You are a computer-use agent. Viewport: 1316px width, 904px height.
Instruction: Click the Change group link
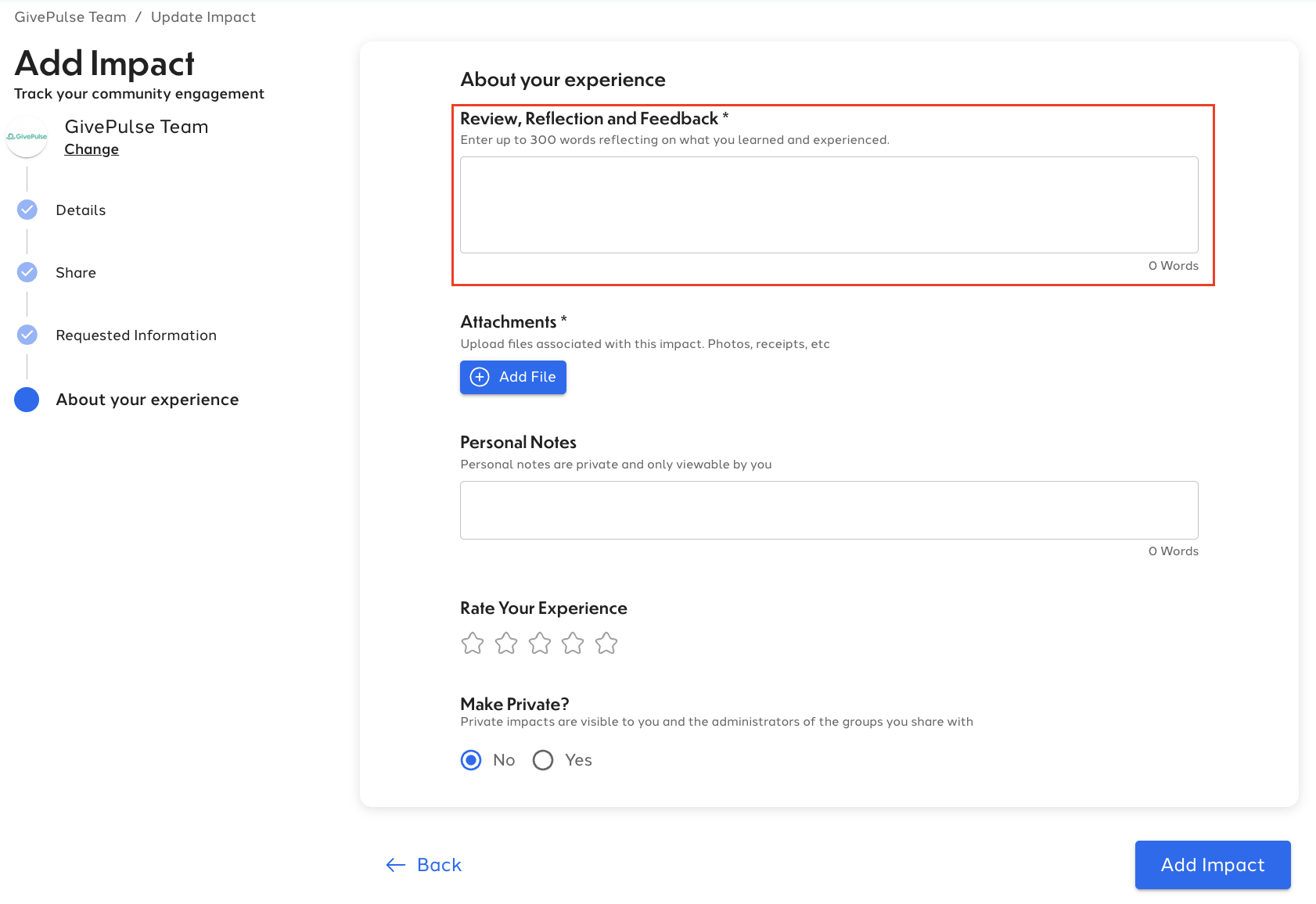click(92, 149)
